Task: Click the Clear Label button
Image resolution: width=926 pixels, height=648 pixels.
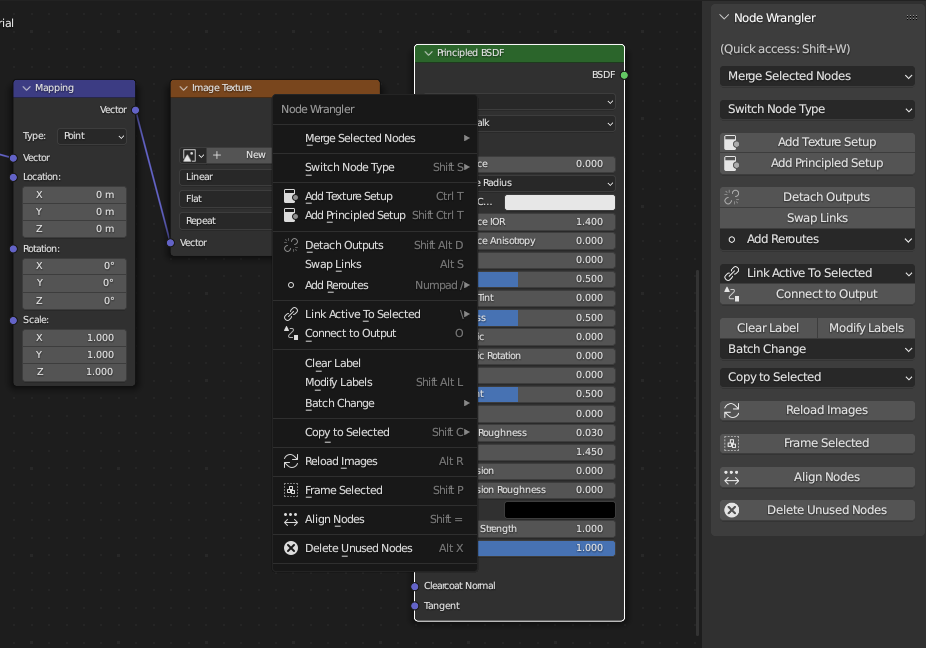Action: pos(768,327)
